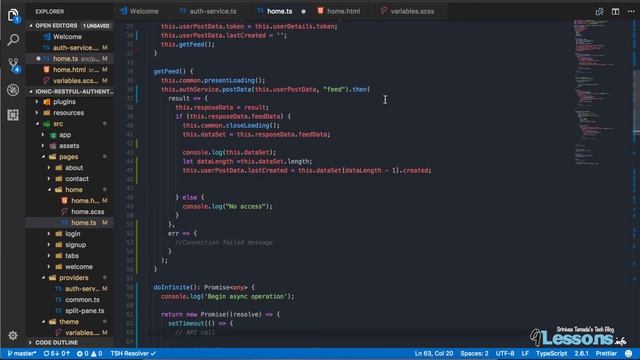The height and width of the screenshot is (360, 640).
Task: Select the home.ts editor tab
Action: pos(279,11)
